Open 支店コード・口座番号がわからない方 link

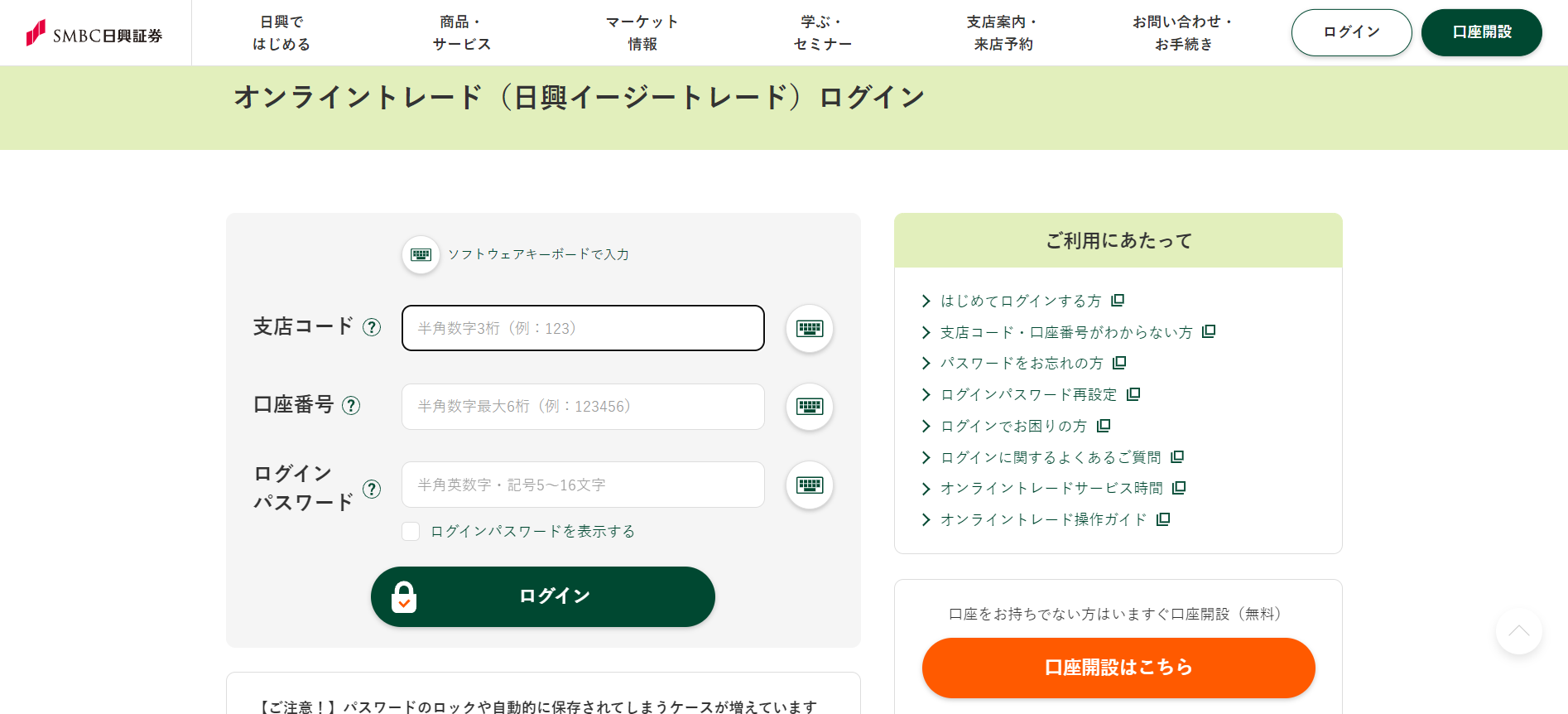(x=1066, y=332)
